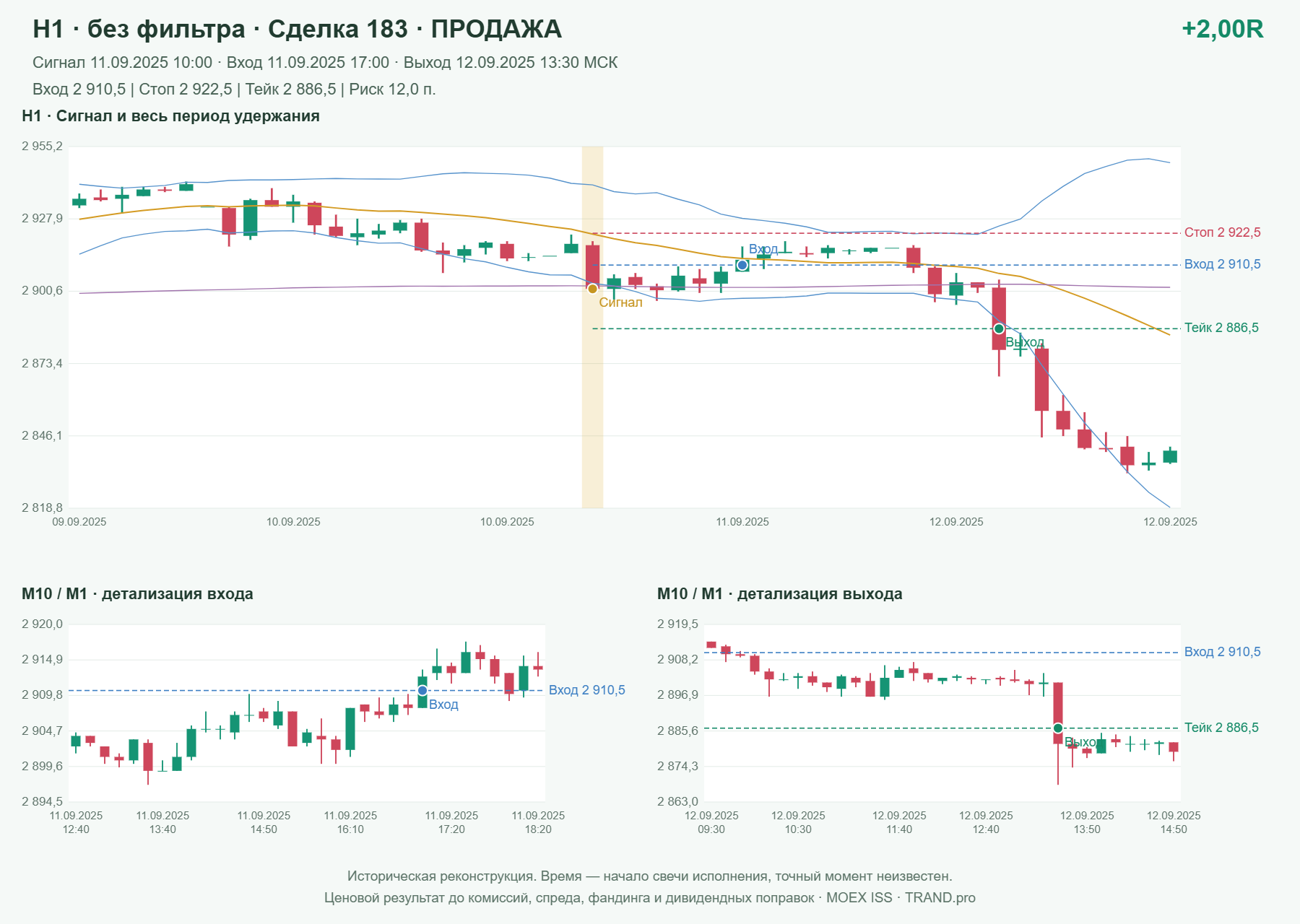Click the Выход marker in exit detail chart
The width and height of the screenshot is (1300, 924).
pos(1058,728)
